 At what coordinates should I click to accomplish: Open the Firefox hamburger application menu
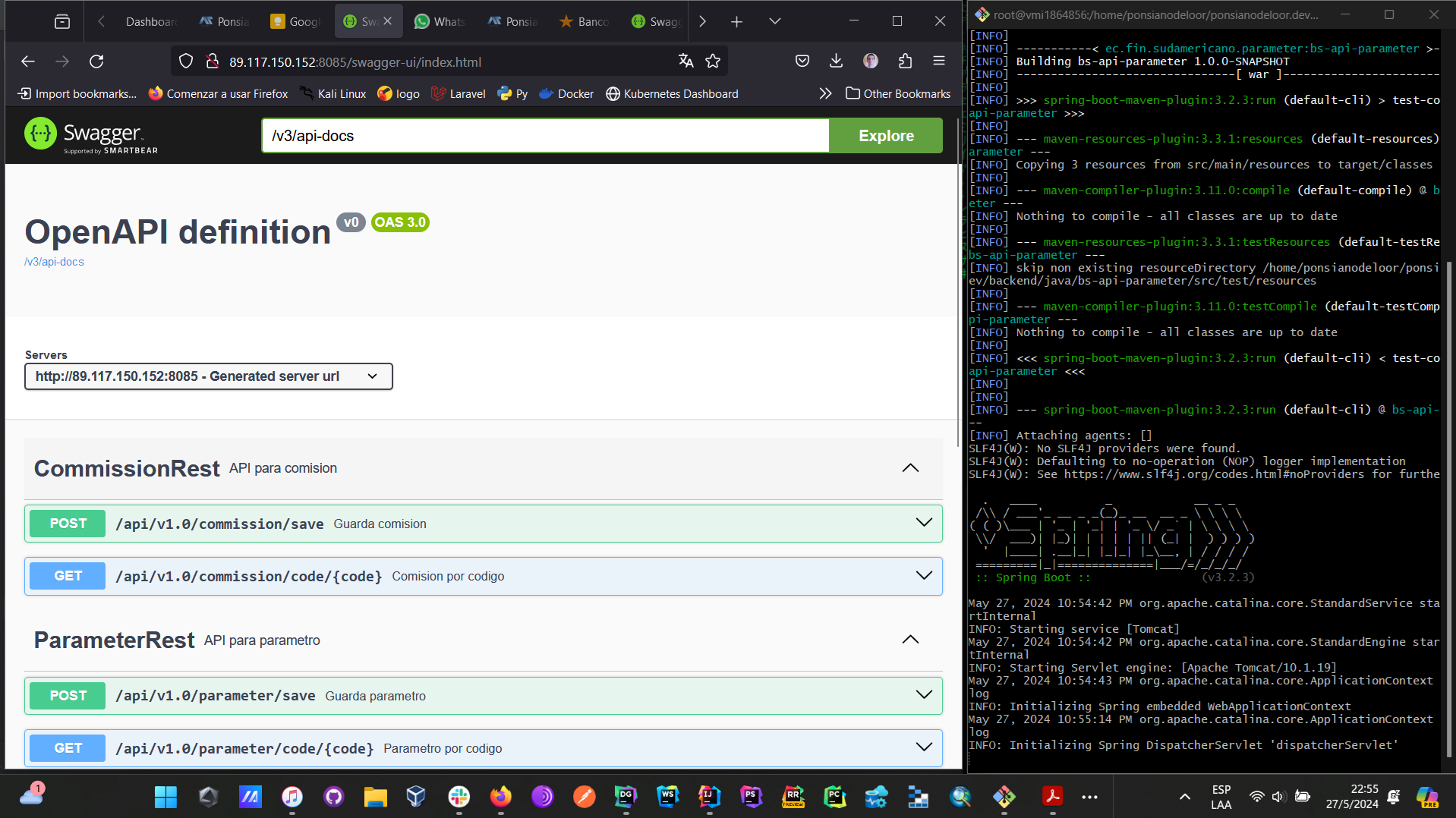pyautogui.click(x=939, y=61)
